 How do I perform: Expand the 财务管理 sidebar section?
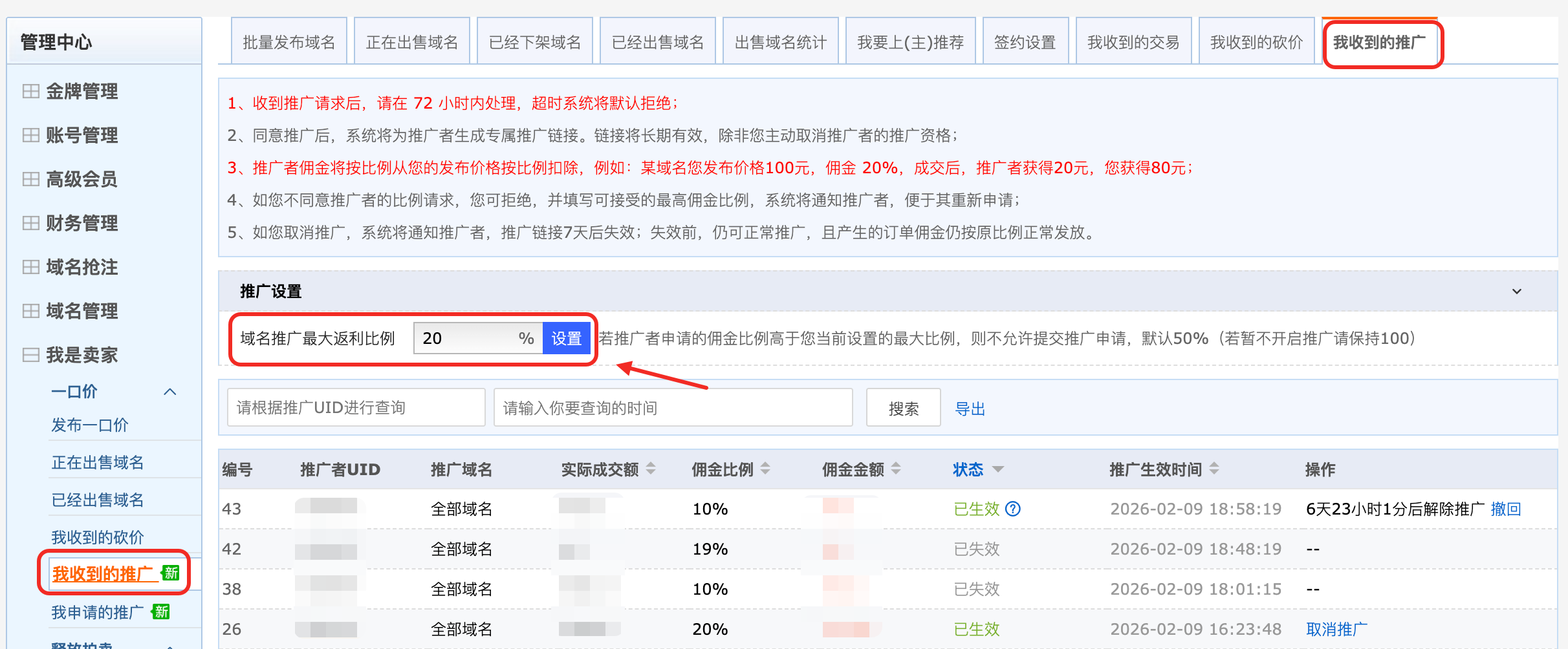(30, 223)
